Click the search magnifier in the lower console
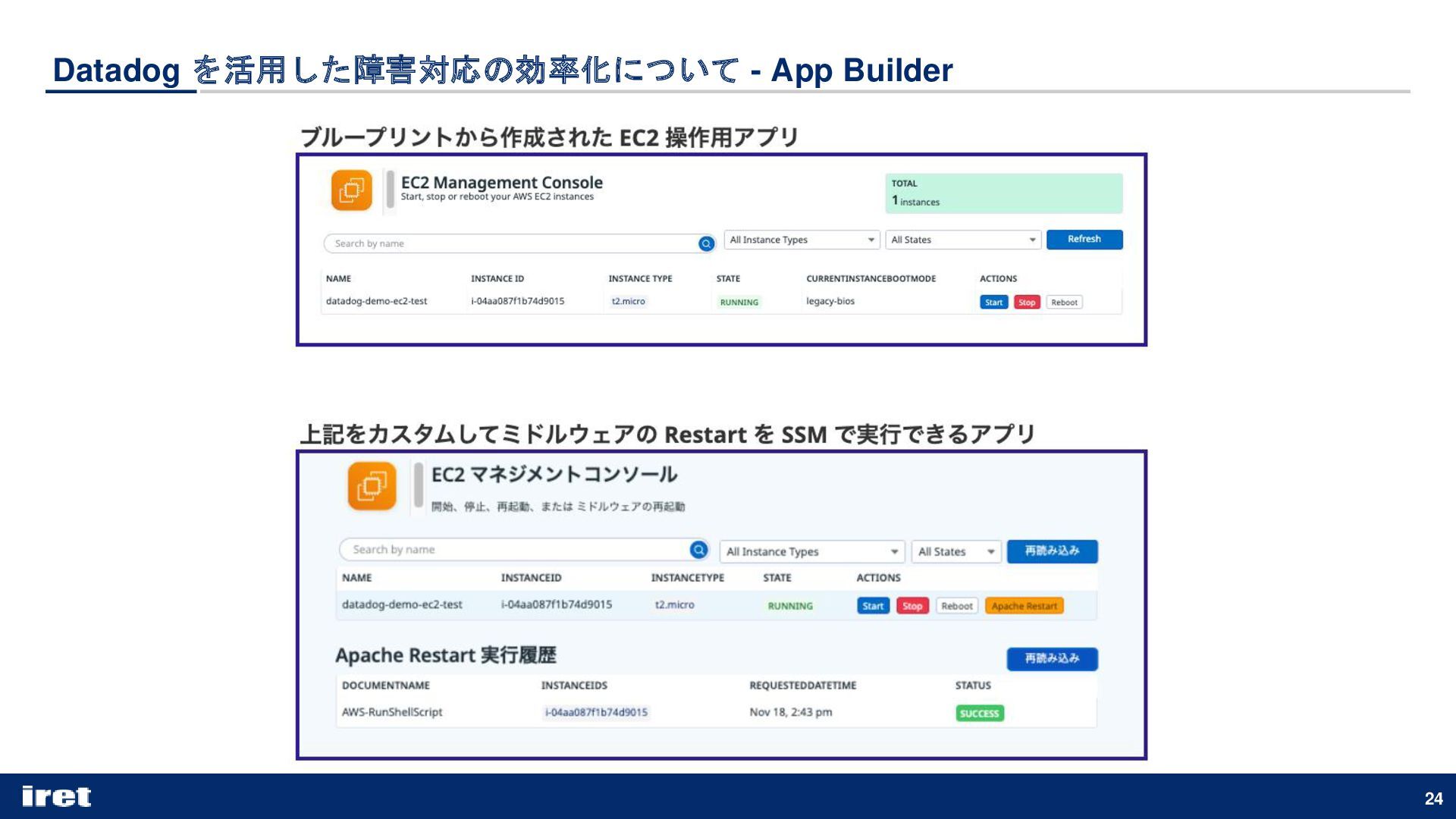Viewport: 1456px width, 819px height. [x=698, y=550]
